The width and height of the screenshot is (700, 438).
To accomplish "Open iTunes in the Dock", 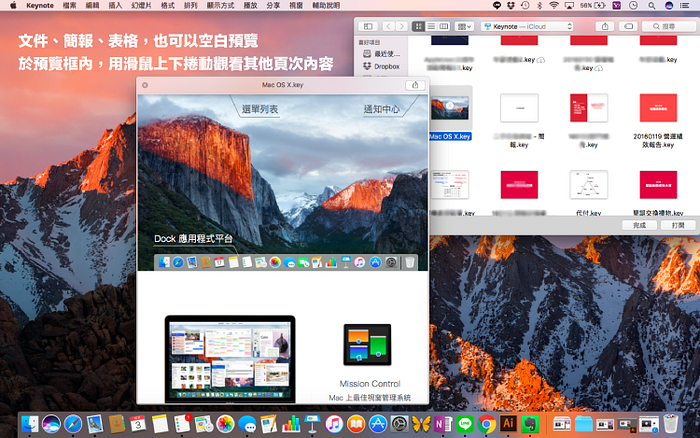I will point(334,424).
